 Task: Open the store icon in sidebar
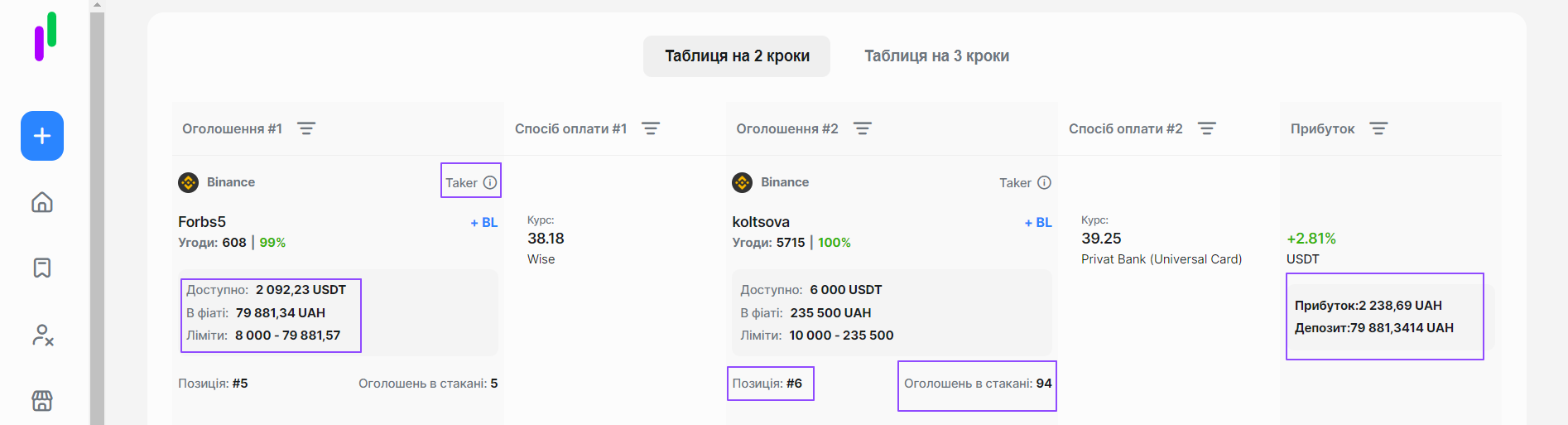pyautogui.click(x=42, y=401)
